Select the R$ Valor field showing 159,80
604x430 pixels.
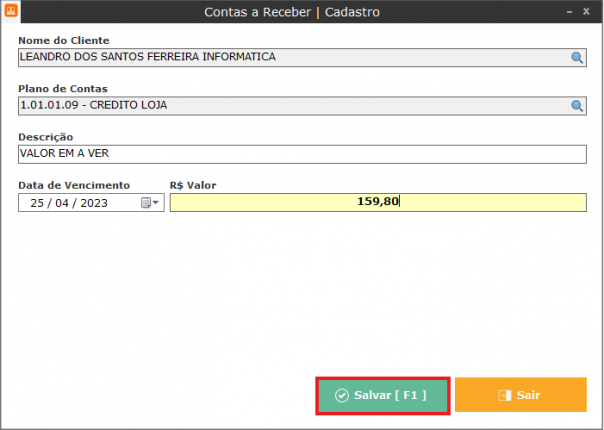tap(378, 202)
